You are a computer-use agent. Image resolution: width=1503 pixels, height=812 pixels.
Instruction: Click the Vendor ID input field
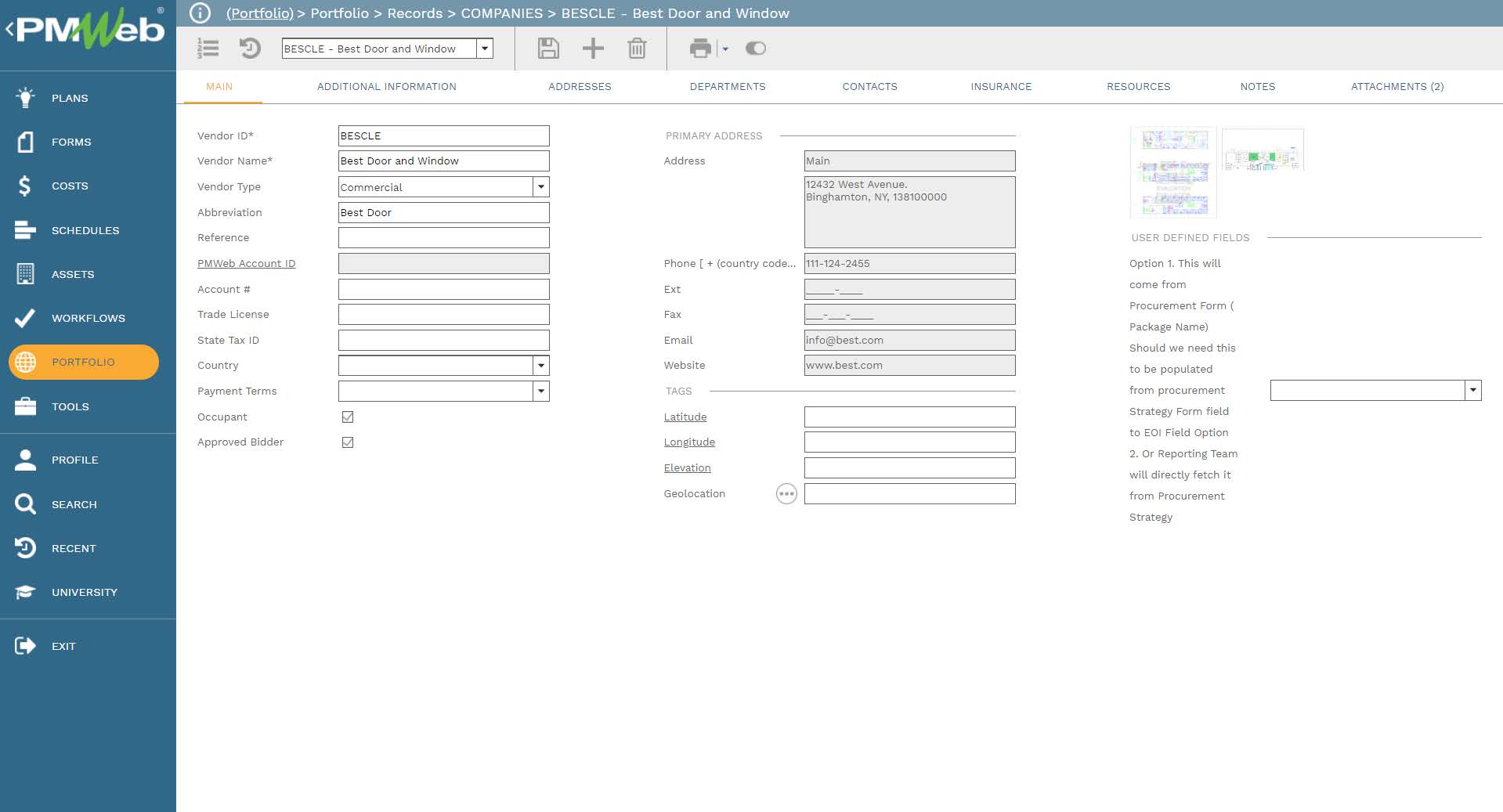(x=444, y=135)
